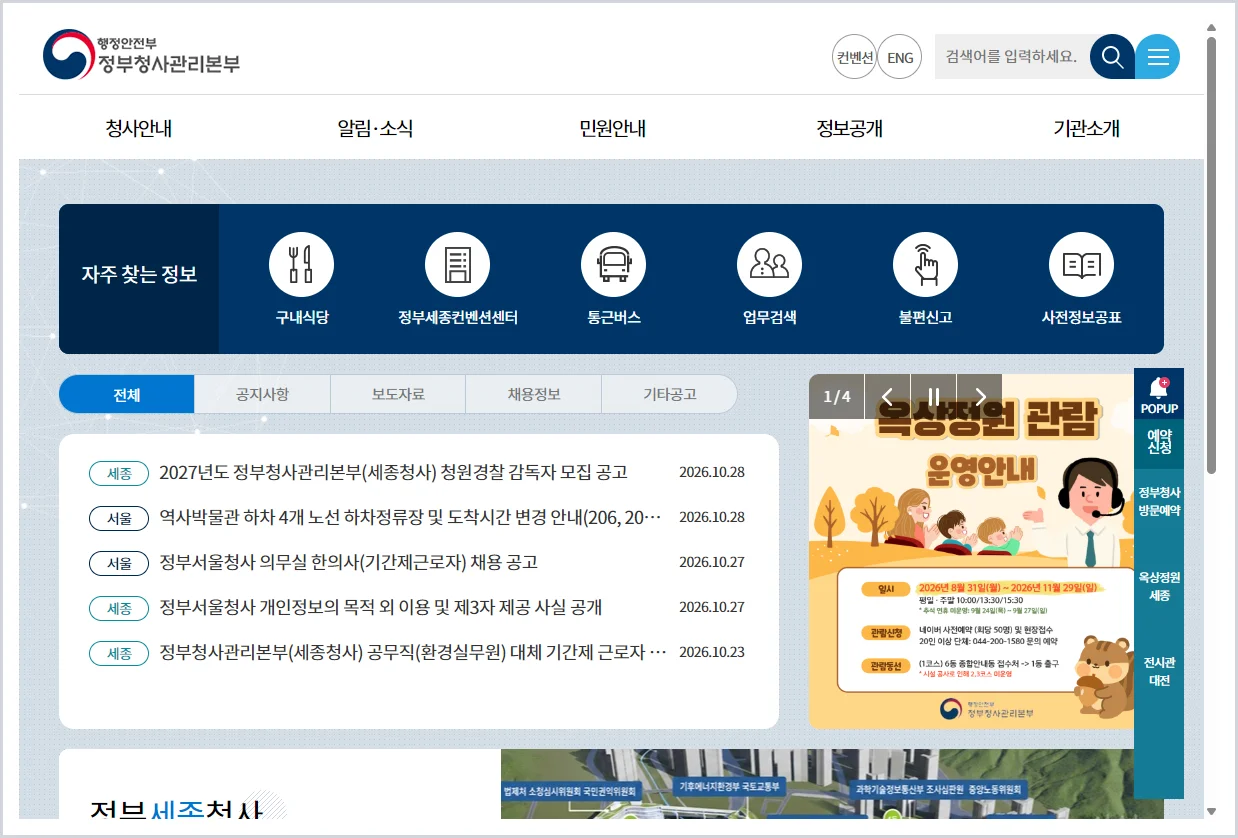The image size is (1238, 838).
Task: Click the 1/4 slide counter
Action: coord(836,396)
